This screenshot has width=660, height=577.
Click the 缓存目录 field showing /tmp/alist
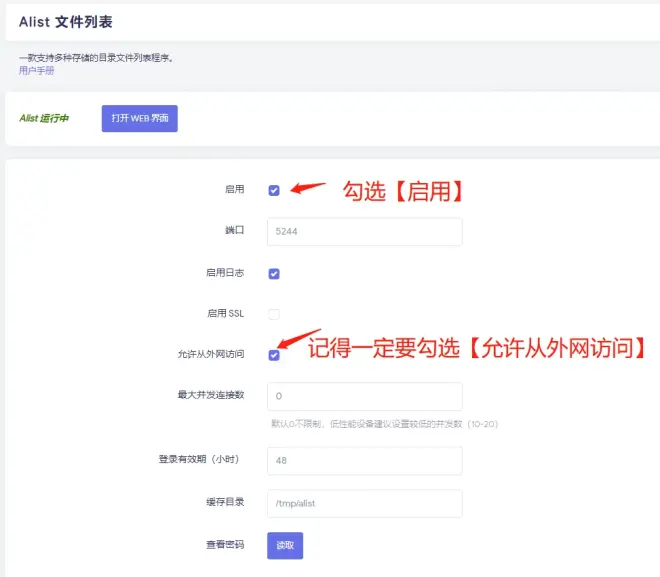(x=365, y=503)
